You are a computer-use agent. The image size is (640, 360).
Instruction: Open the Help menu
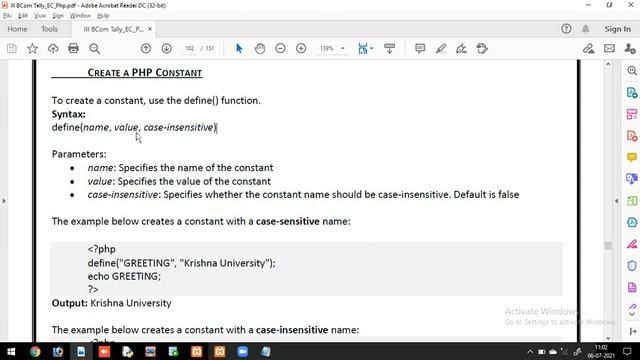103,16
